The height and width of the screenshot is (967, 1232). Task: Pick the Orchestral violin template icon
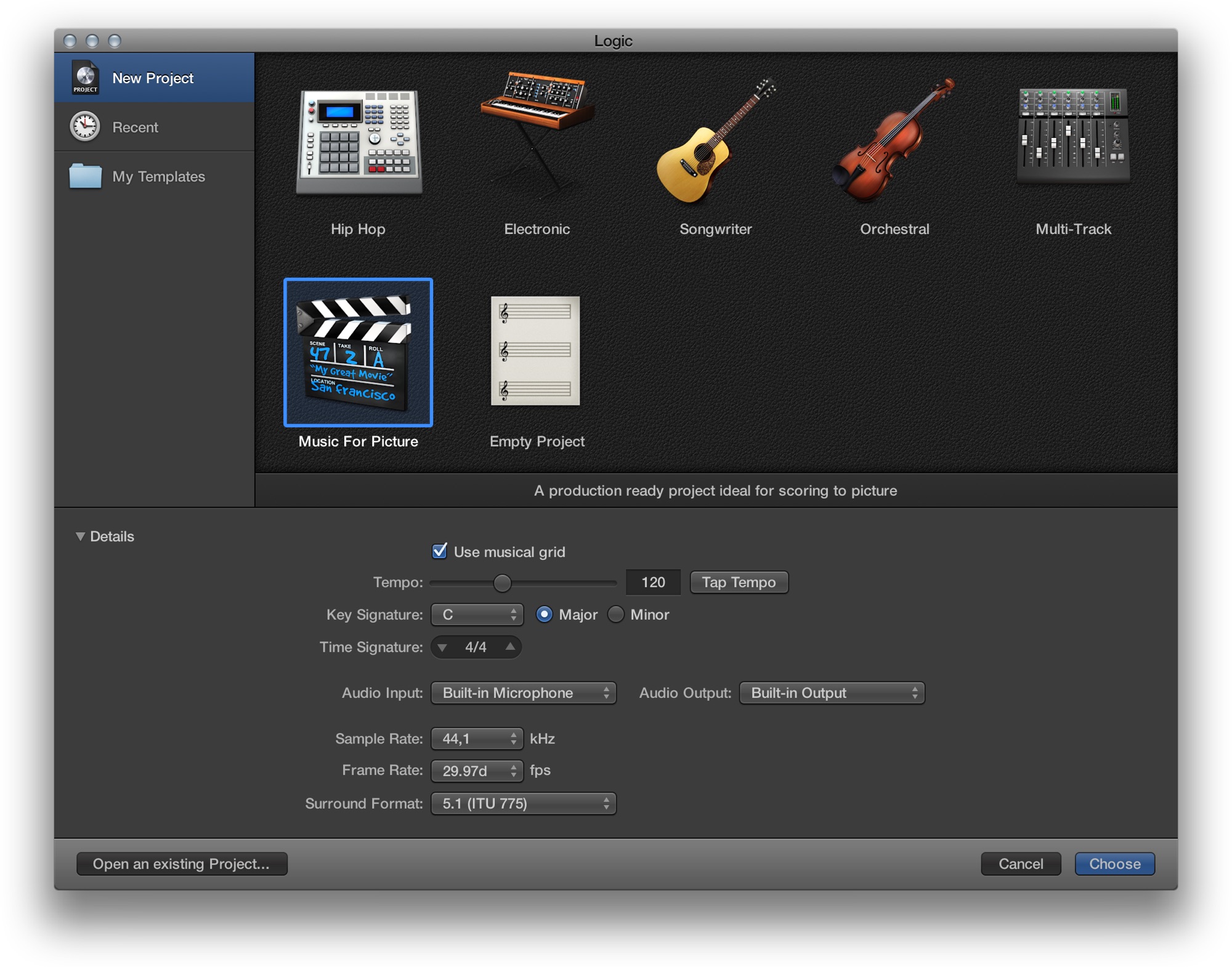coord(894,140)
